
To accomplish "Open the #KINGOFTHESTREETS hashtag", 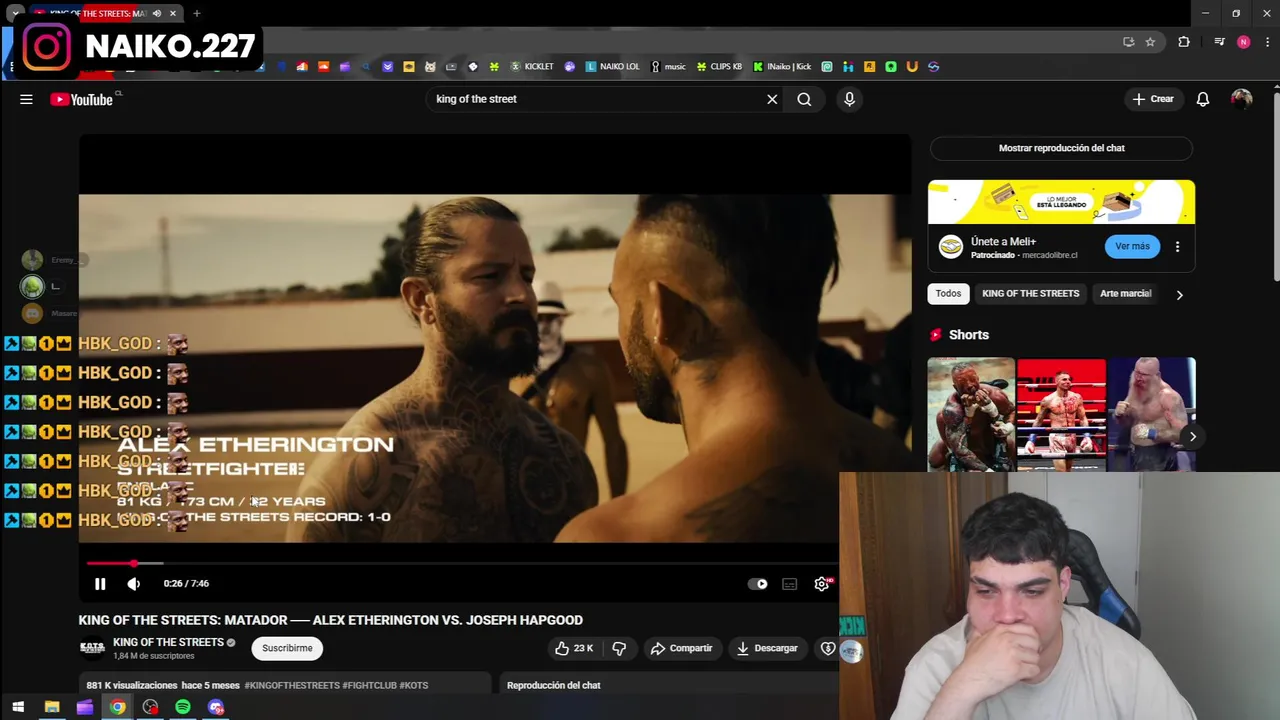I will (x=292, y=685).
